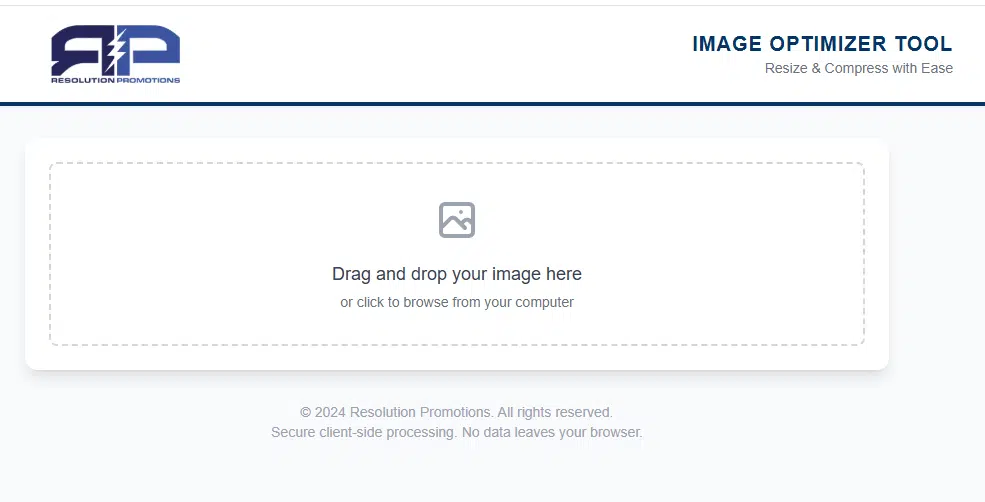
Task: Click blank page background right of upload card
Action: click(935, 250)
